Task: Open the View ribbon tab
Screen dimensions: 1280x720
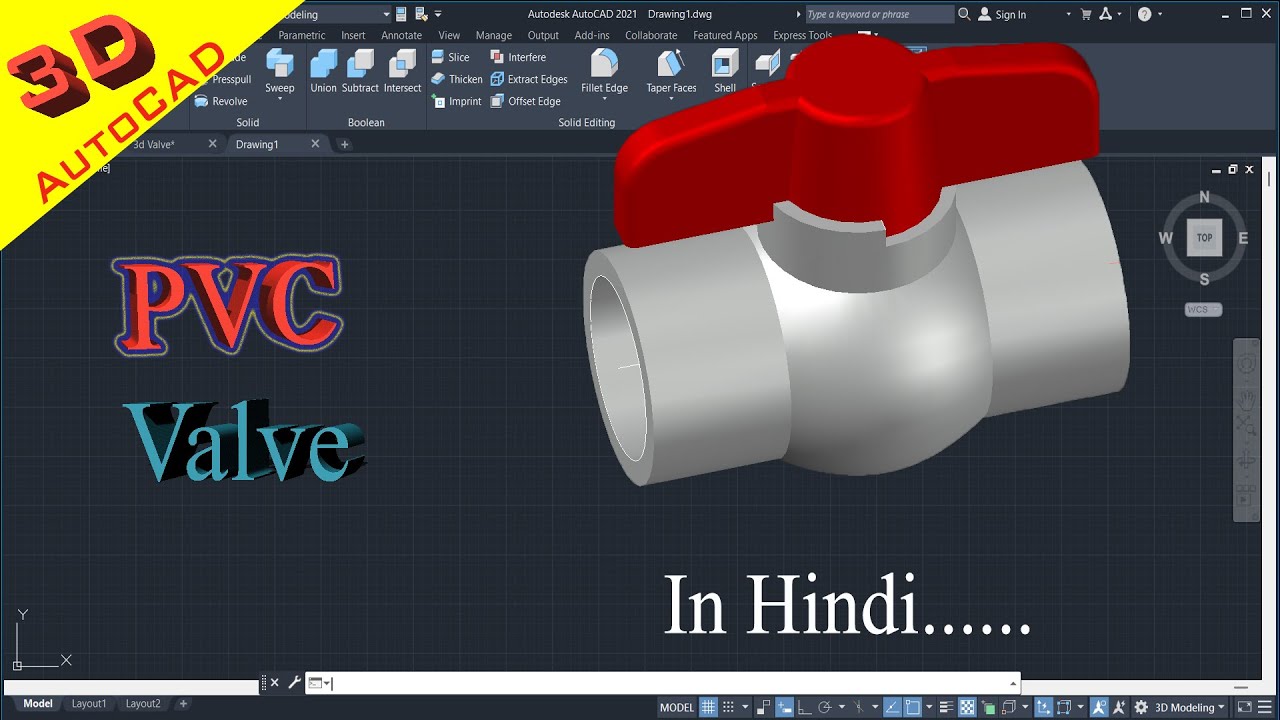Action: point(449,35)
